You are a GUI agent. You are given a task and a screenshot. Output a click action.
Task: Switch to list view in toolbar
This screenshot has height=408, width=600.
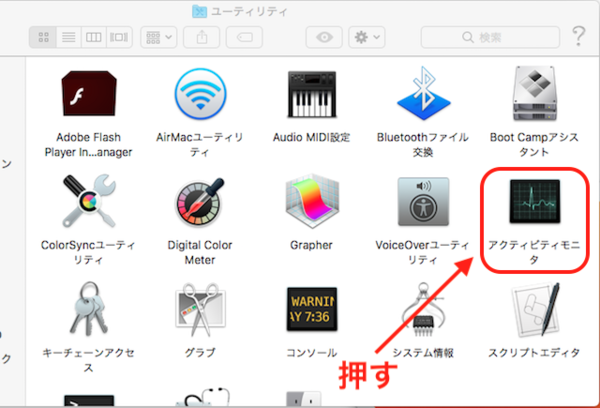click(x=68, y=37)
